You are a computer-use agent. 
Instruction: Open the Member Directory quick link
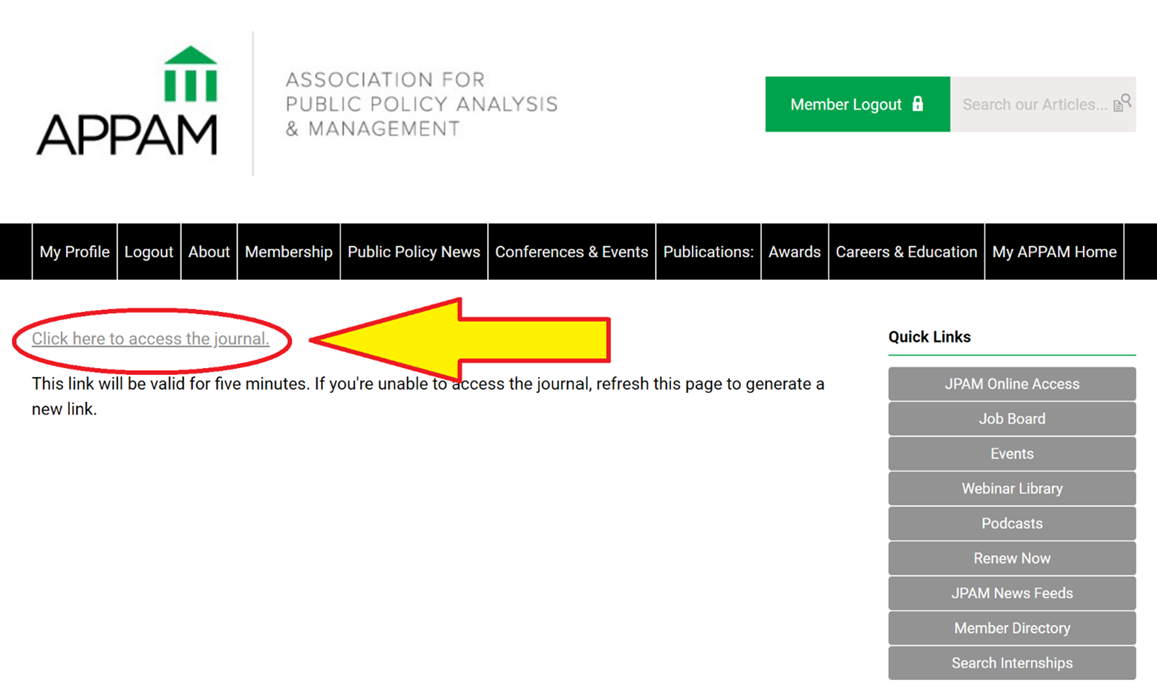[1012, 628]
